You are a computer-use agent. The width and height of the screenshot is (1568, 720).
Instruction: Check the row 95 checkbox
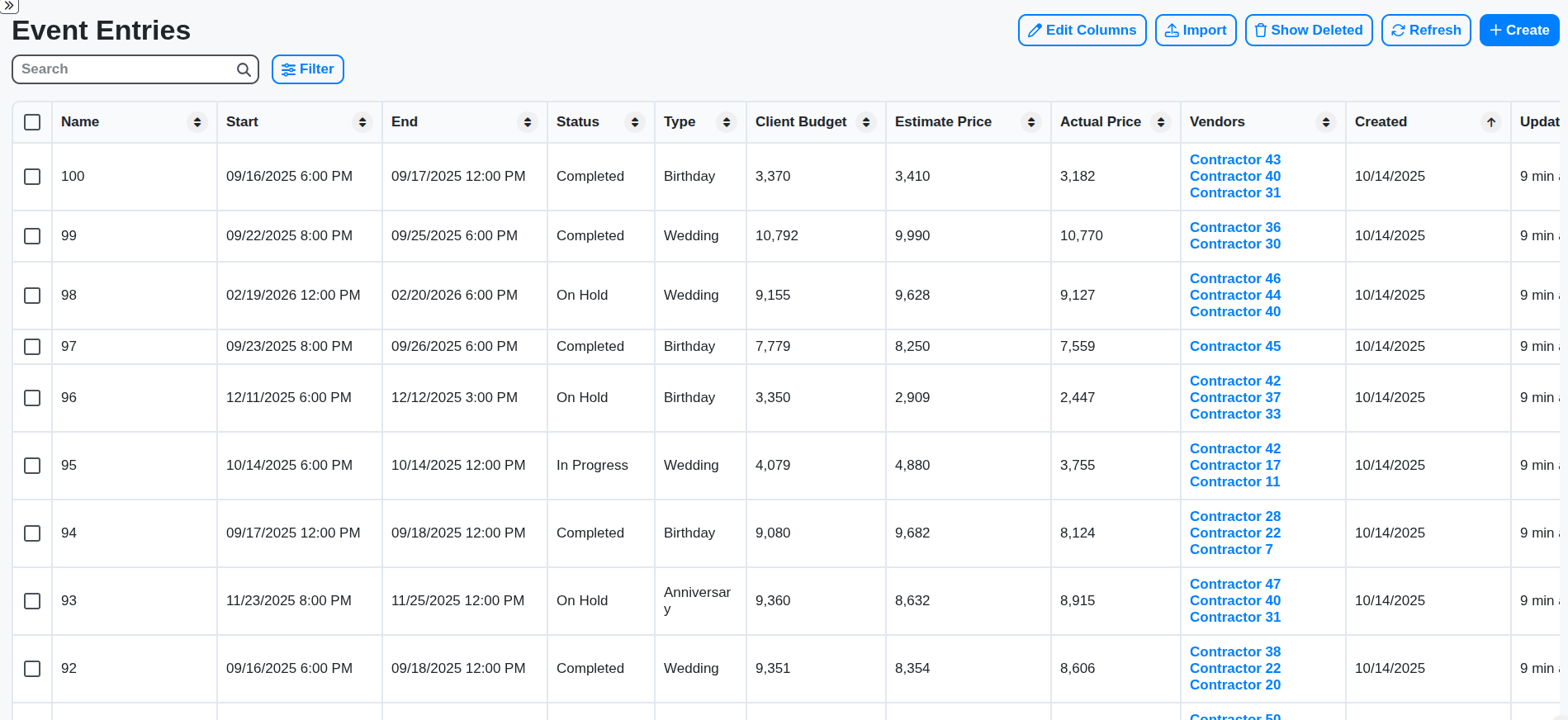[32, 466]
